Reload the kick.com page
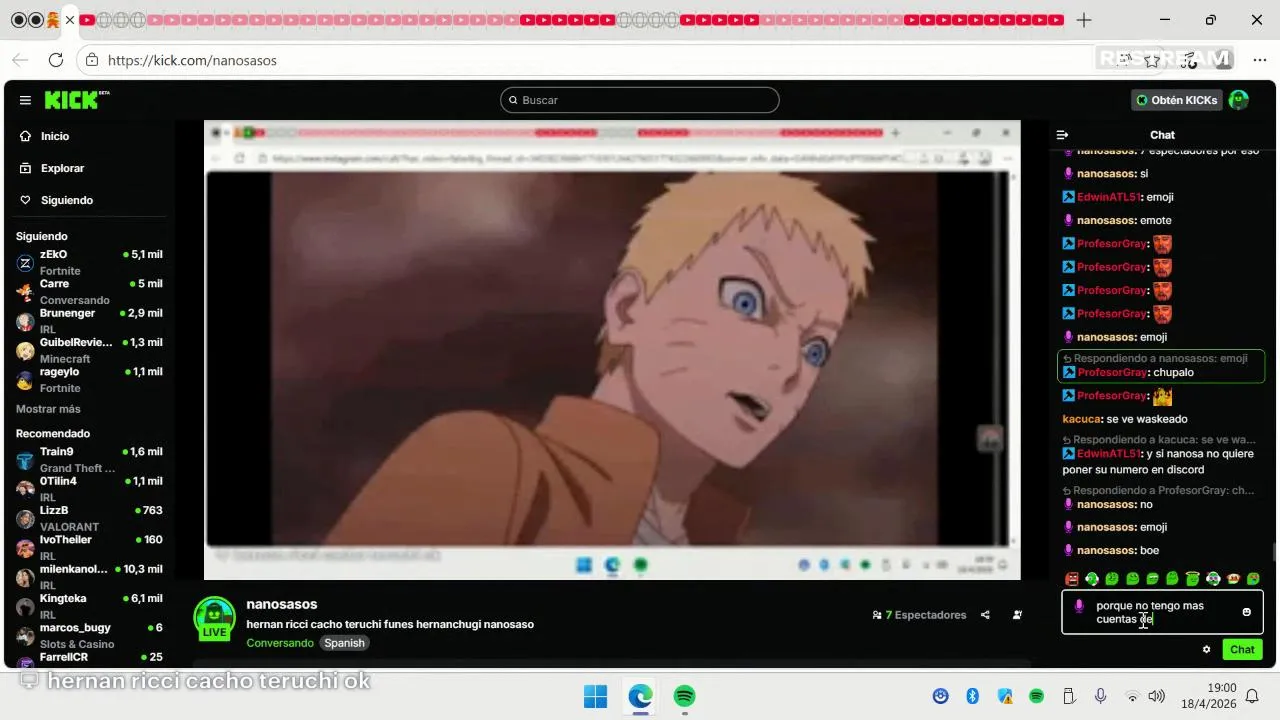The height and width of the screenshot is (720, 1280). [56, 60]
